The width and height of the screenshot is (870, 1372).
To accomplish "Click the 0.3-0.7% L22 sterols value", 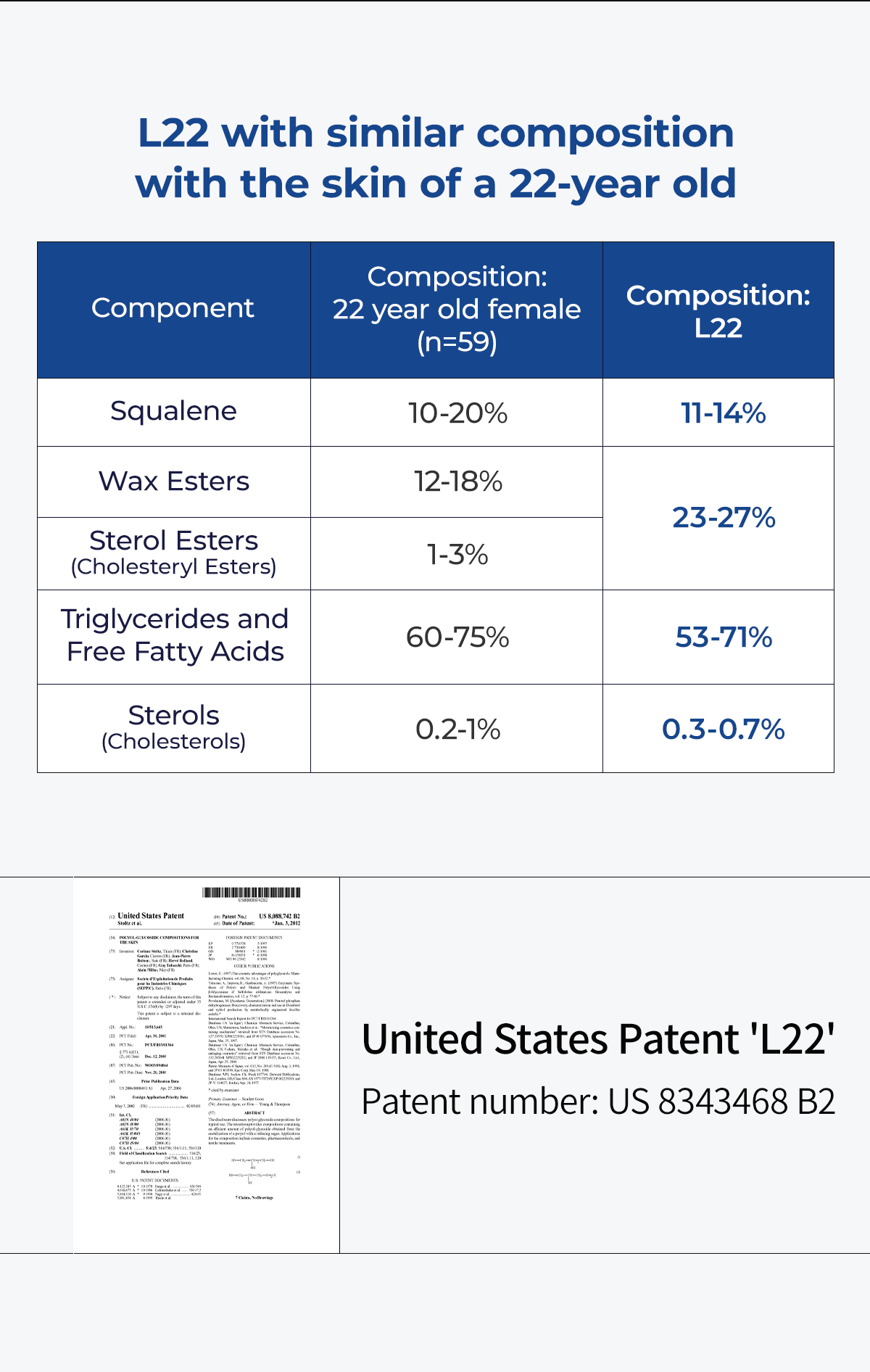I will (x=723, y=730).
